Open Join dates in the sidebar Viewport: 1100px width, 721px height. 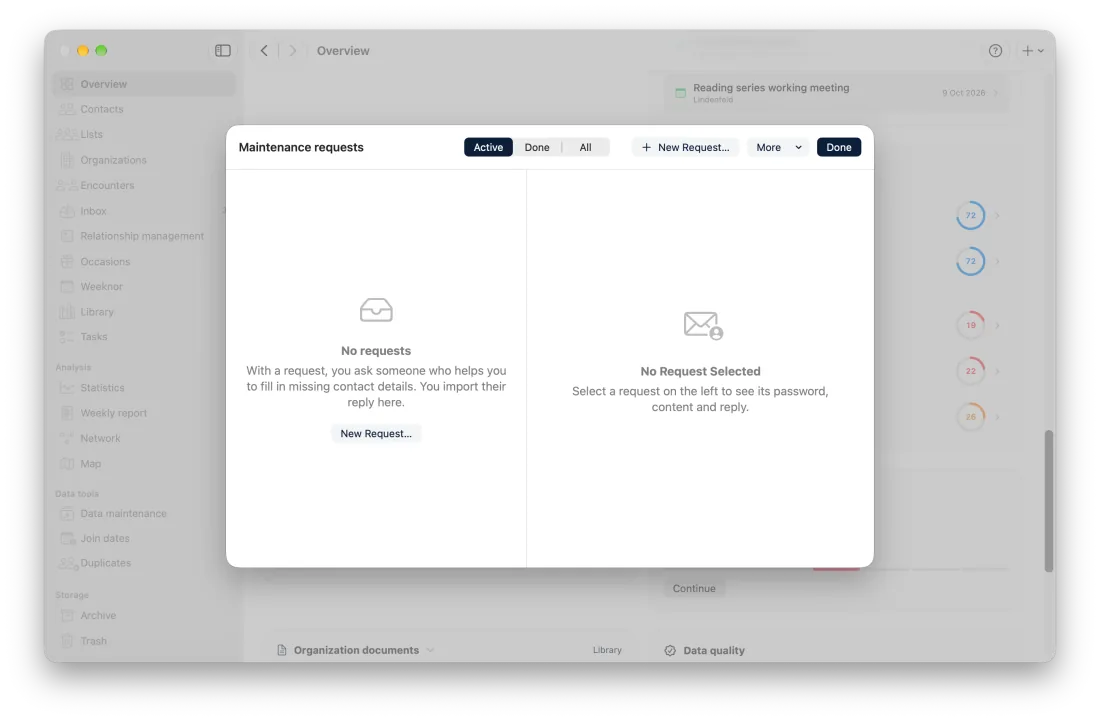coord(144,538)
